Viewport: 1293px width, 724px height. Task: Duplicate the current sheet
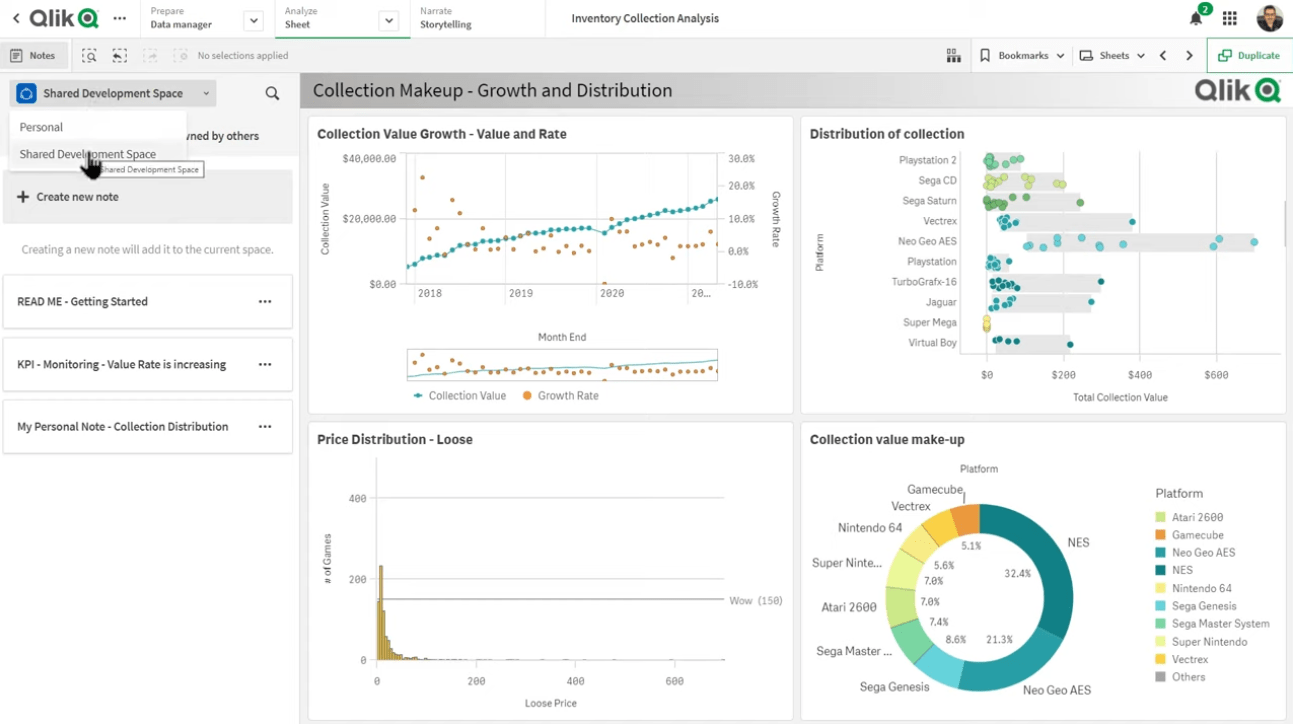click(x=1250, y=56)
